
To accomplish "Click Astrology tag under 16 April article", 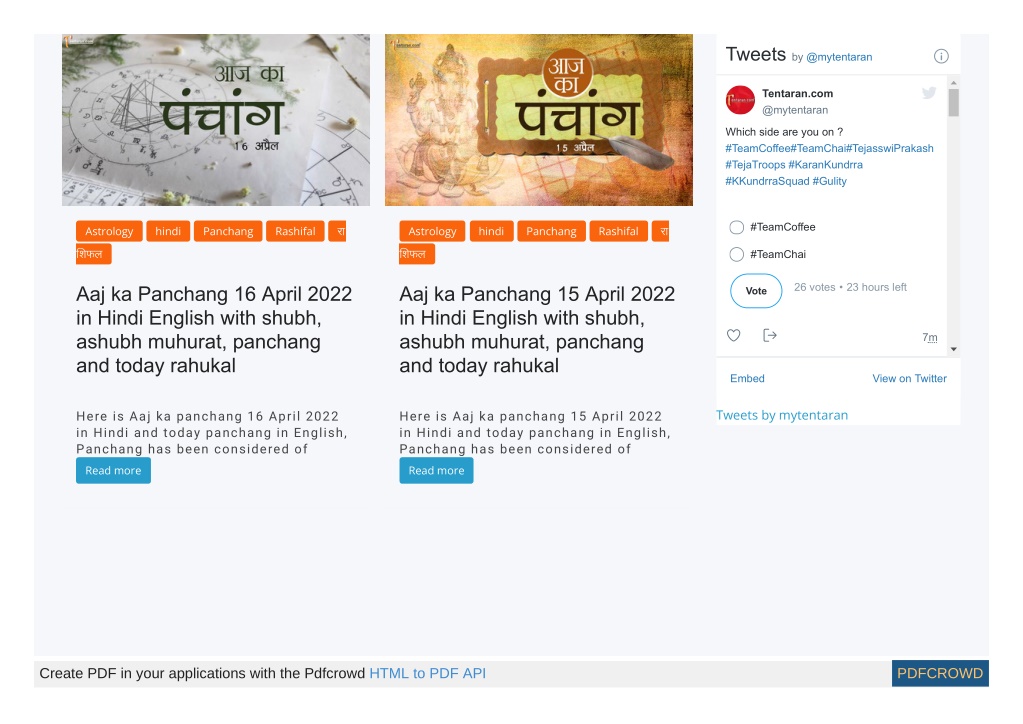I will (x=109, y=231).
